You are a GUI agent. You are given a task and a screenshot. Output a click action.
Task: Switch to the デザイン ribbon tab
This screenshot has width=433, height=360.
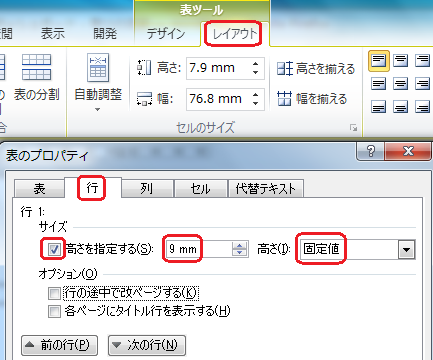click(166, 34)
